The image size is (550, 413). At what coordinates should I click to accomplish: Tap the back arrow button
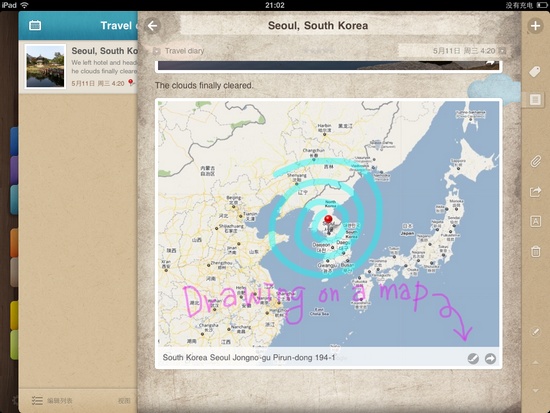[x=152, y=26]
